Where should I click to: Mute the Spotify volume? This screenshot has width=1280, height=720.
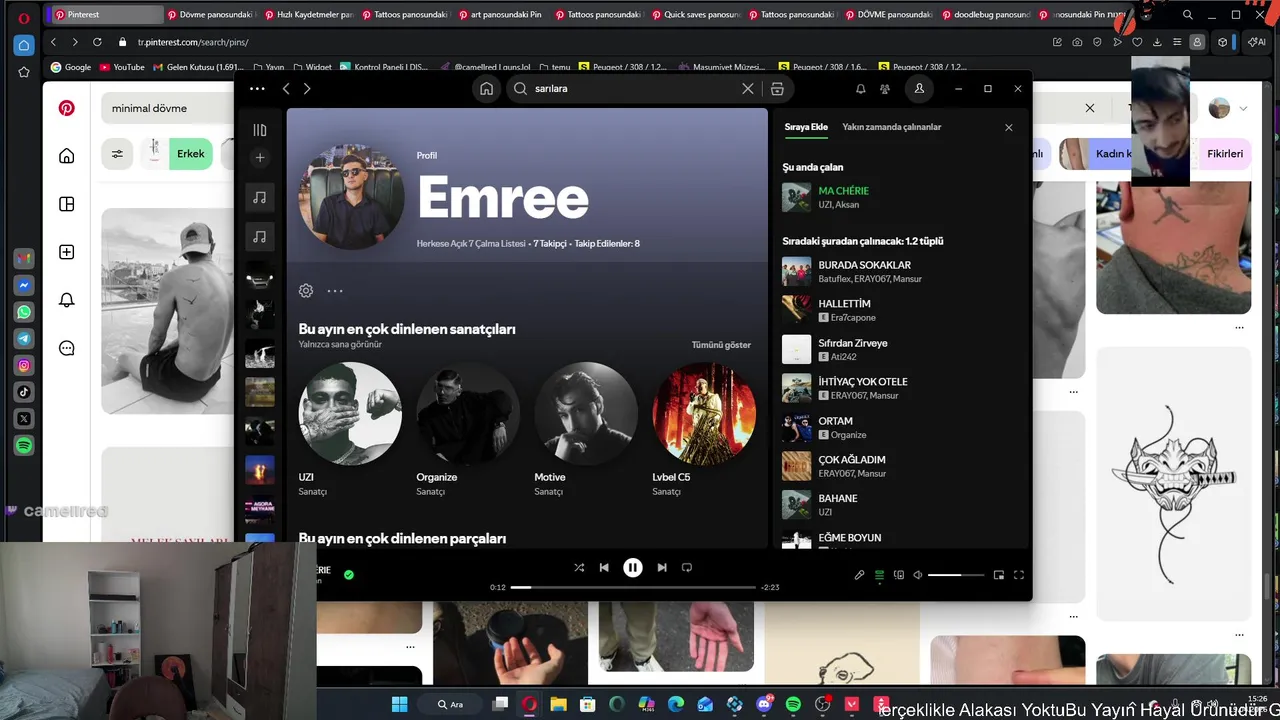pyautogui.click(x=918, y=575)
